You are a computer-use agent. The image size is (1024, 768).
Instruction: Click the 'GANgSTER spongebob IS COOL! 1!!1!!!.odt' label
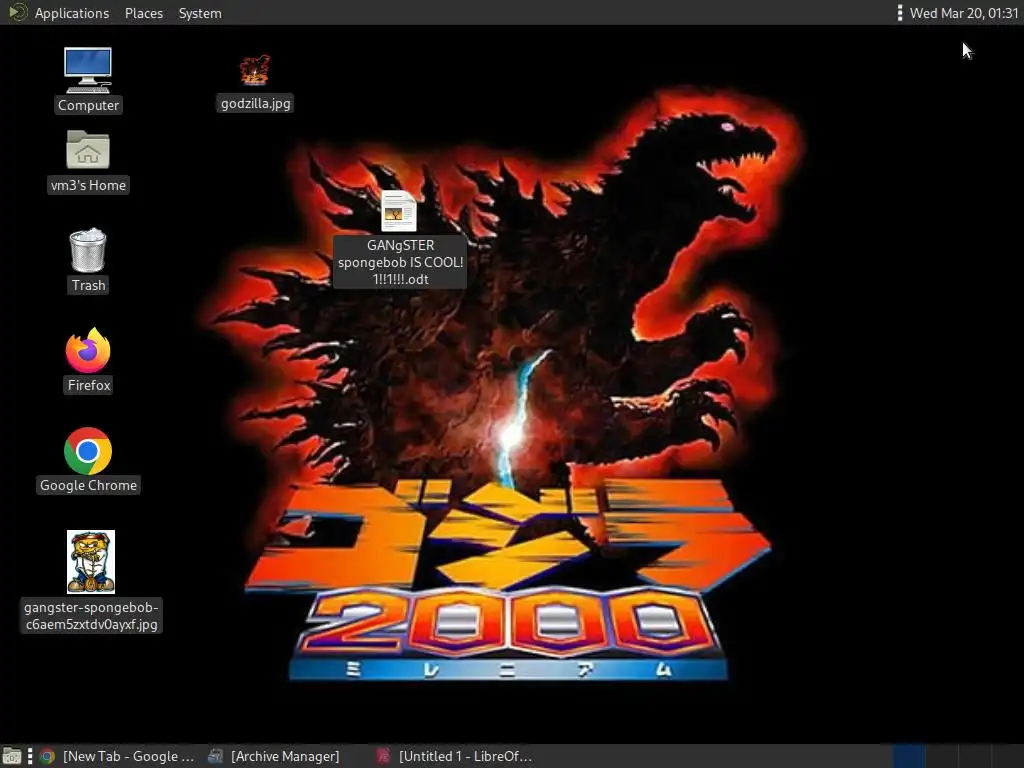(x=400, y=262)
